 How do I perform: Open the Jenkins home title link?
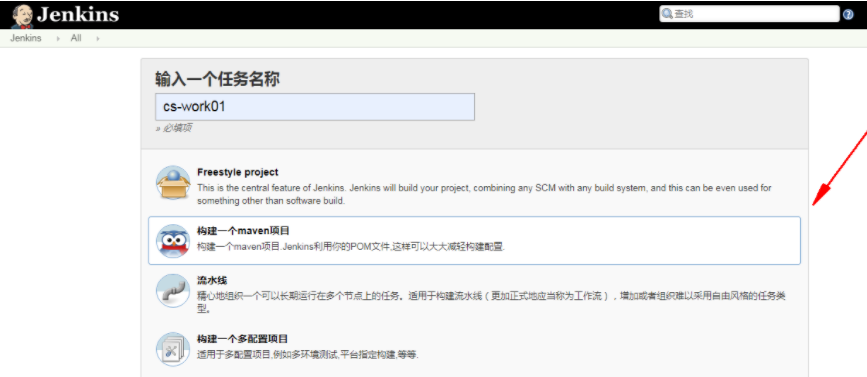pyautogui.click(x=78, y=14)
